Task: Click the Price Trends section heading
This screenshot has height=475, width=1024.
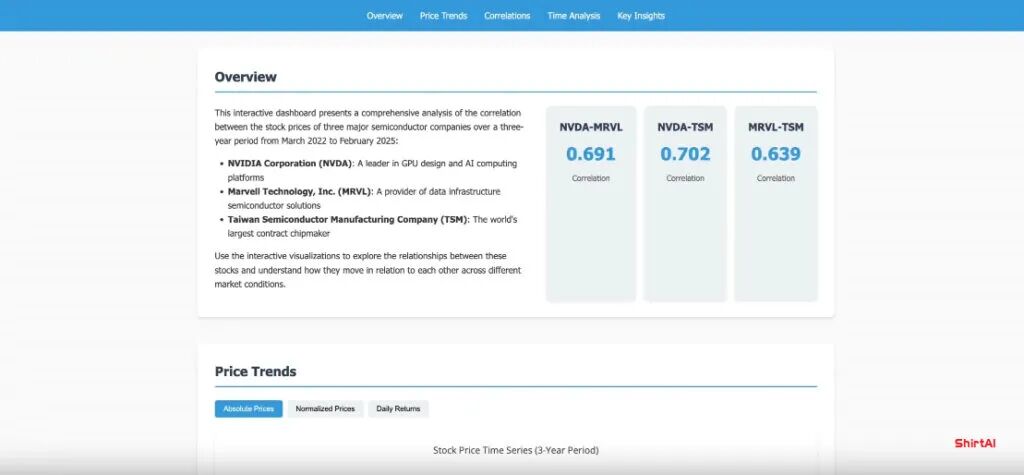Action: tap(255, 372)
